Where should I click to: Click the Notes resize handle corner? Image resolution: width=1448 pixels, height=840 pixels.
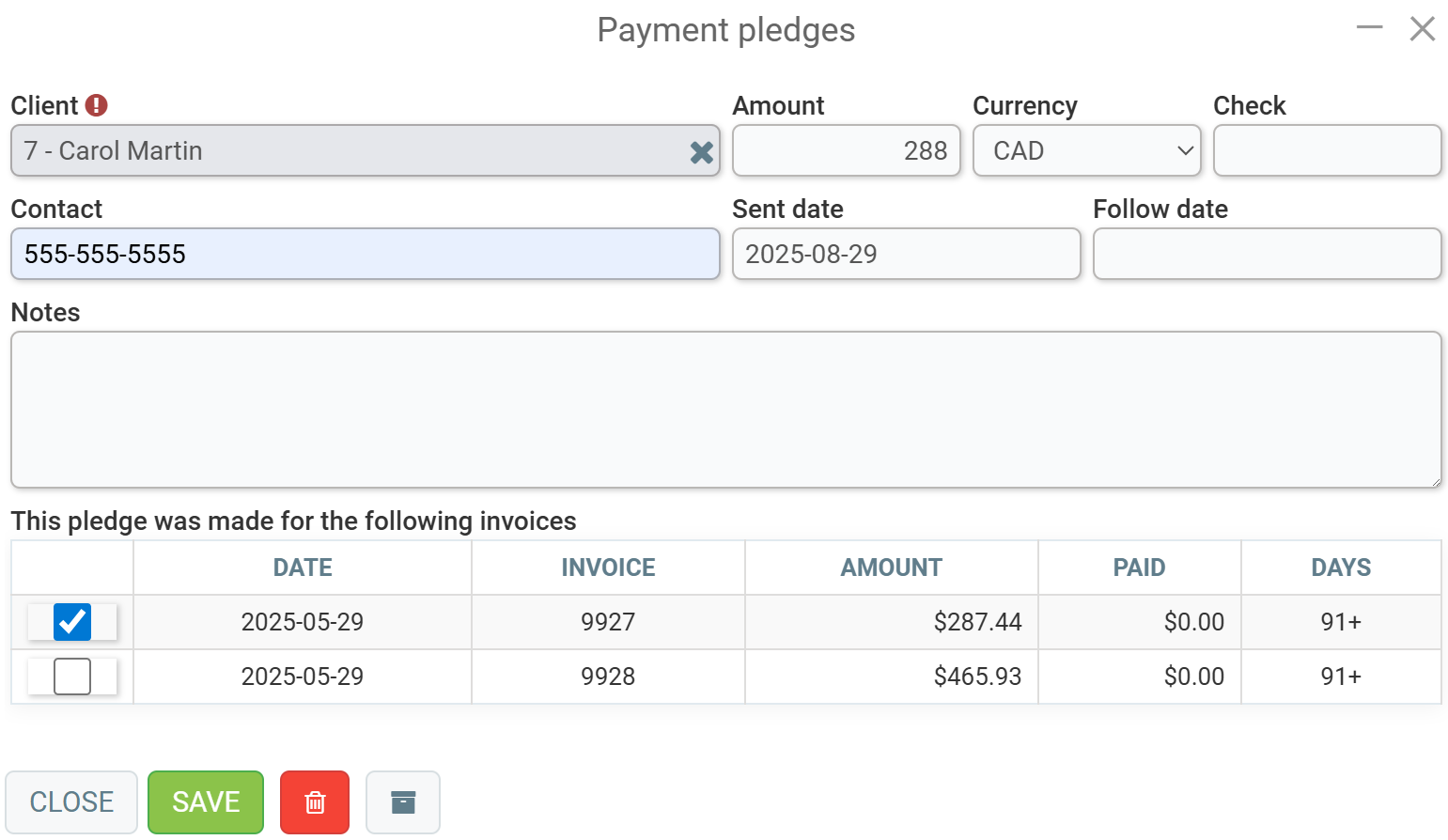pyautogui.click(x=1435, y=481)
